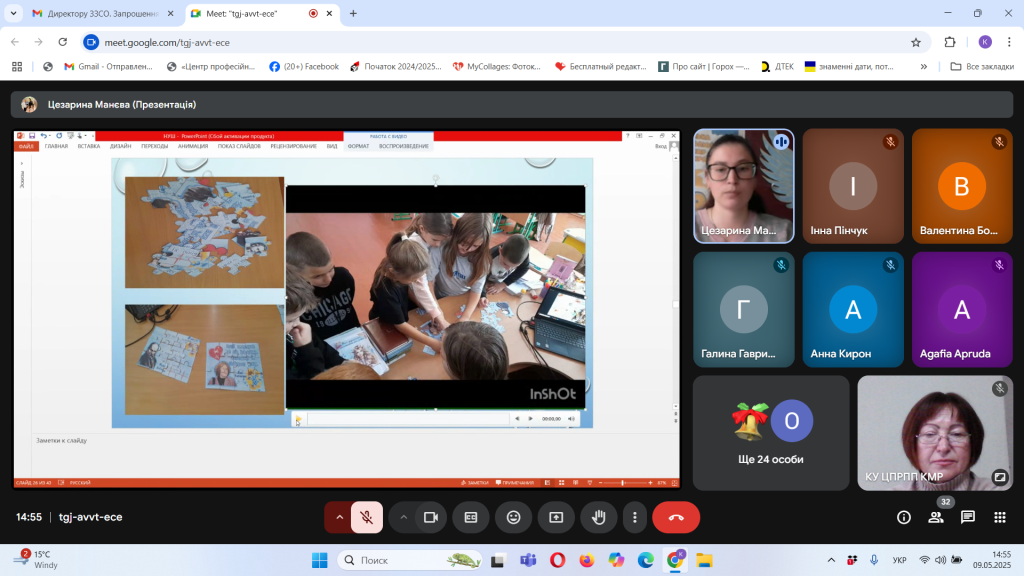Open the 'Gmail - Отправлен...' bookmark
This screenshot has width=1024, height=576.
[108, 67]
